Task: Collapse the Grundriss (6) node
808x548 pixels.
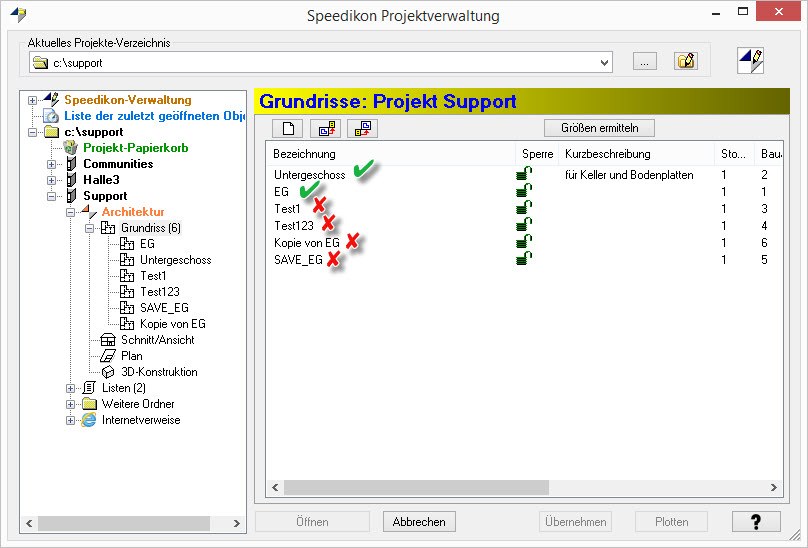Action: (90, 228)
